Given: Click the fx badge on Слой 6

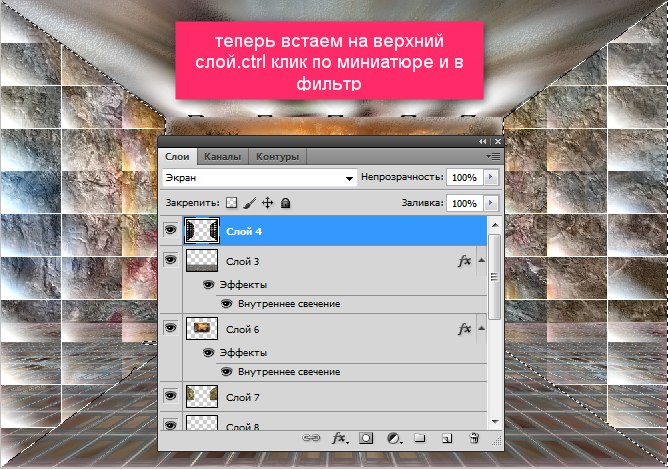Looking at the screenshot, I should pos(464,329).
